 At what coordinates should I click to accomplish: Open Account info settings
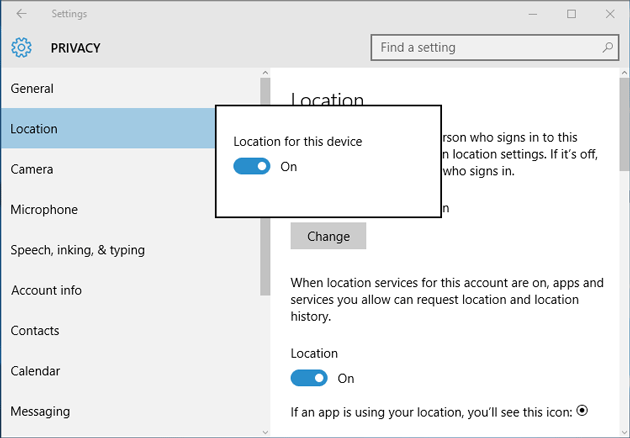(x=47, y=291)
